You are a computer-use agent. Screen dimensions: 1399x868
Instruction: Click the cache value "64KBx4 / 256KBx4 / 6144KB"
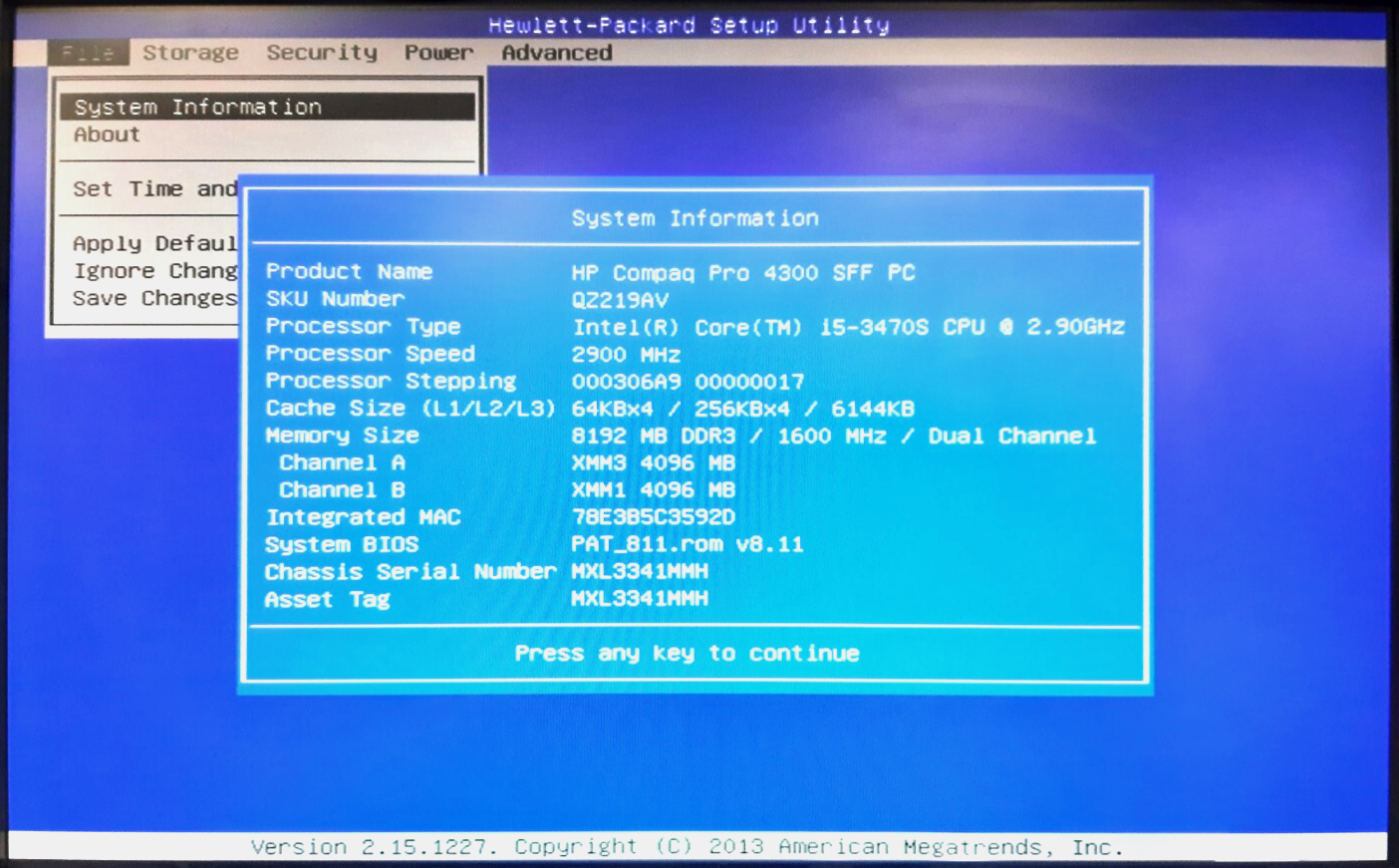743,410
